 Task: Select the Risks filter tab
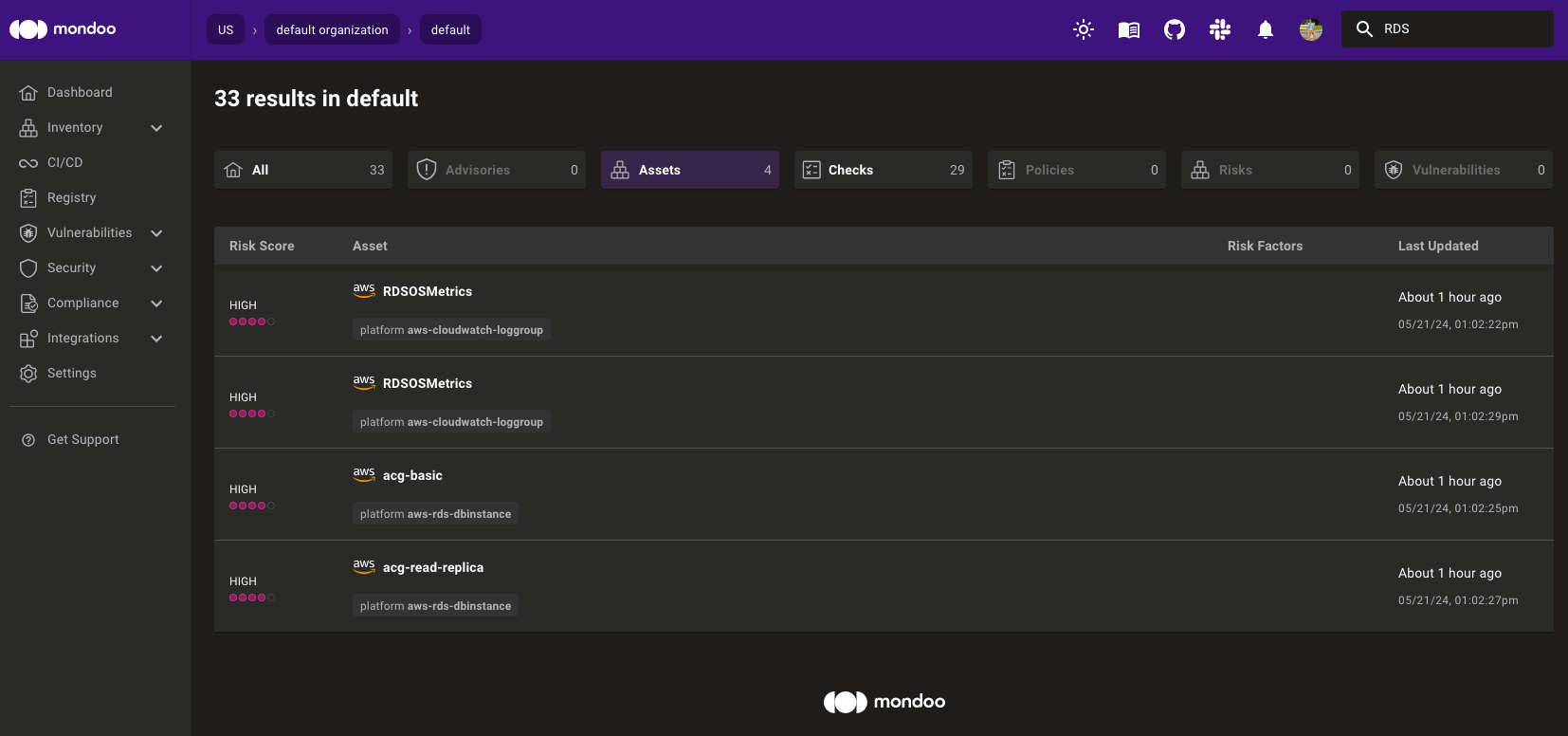[1270, 170]
